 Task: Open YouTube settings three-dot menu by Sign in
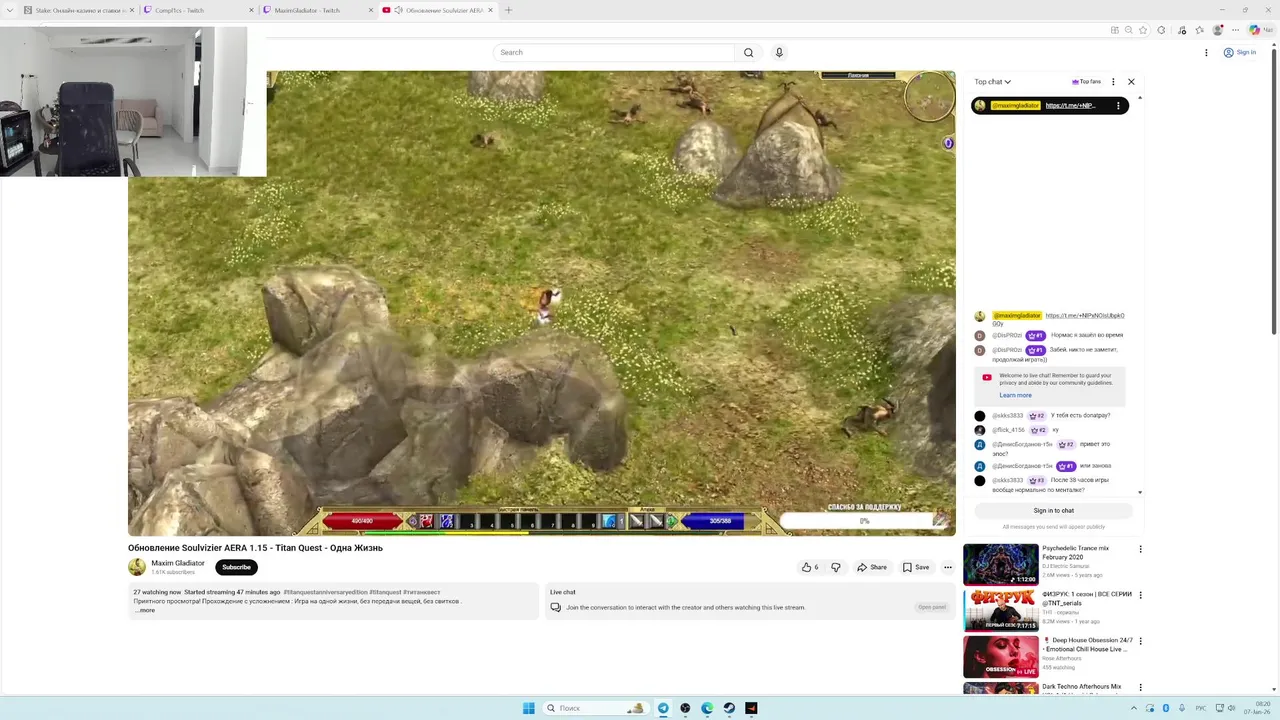(1206, 52)
